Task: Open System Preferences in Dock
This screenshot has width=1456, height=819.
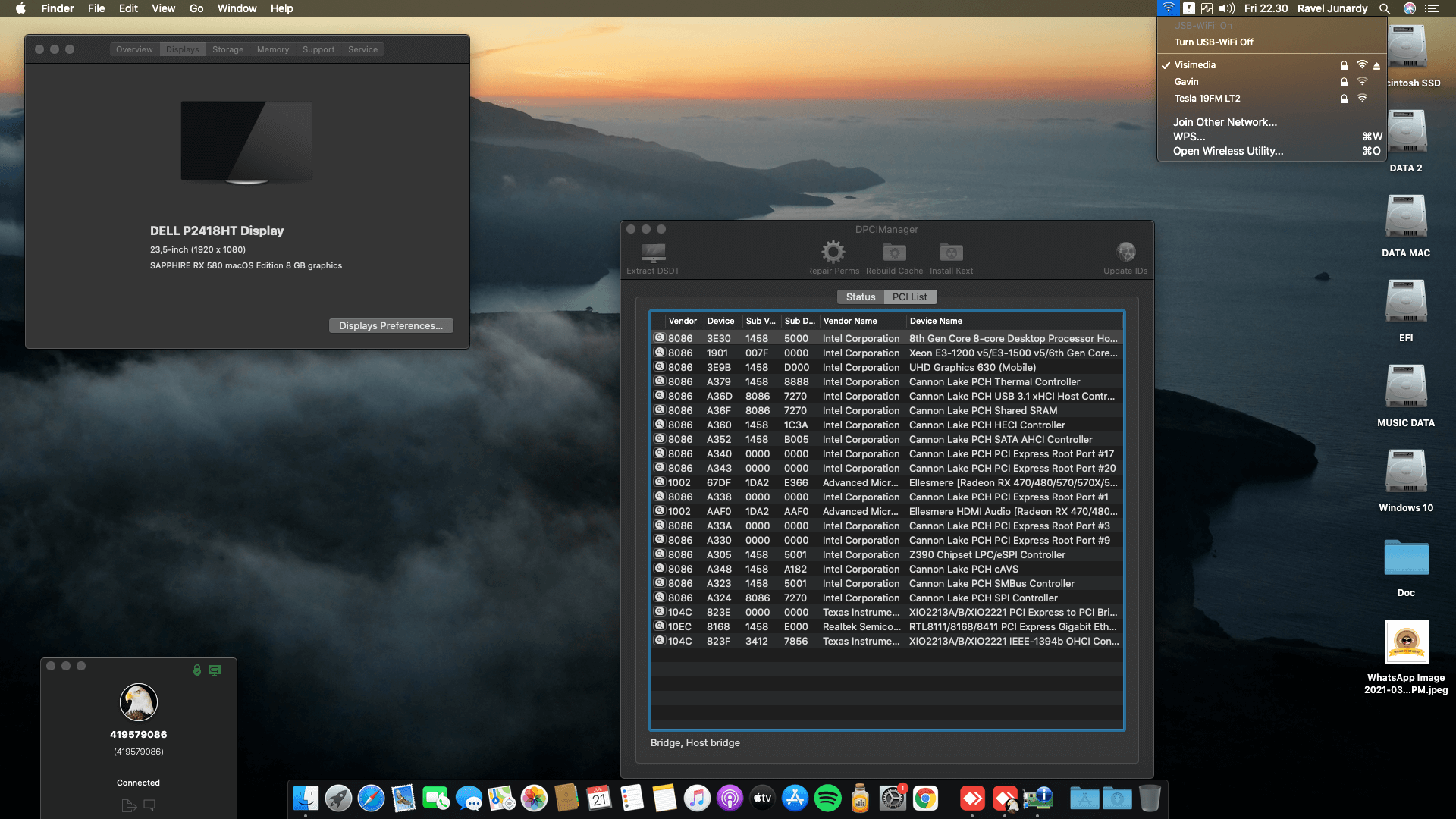Action: click(893, 798)
